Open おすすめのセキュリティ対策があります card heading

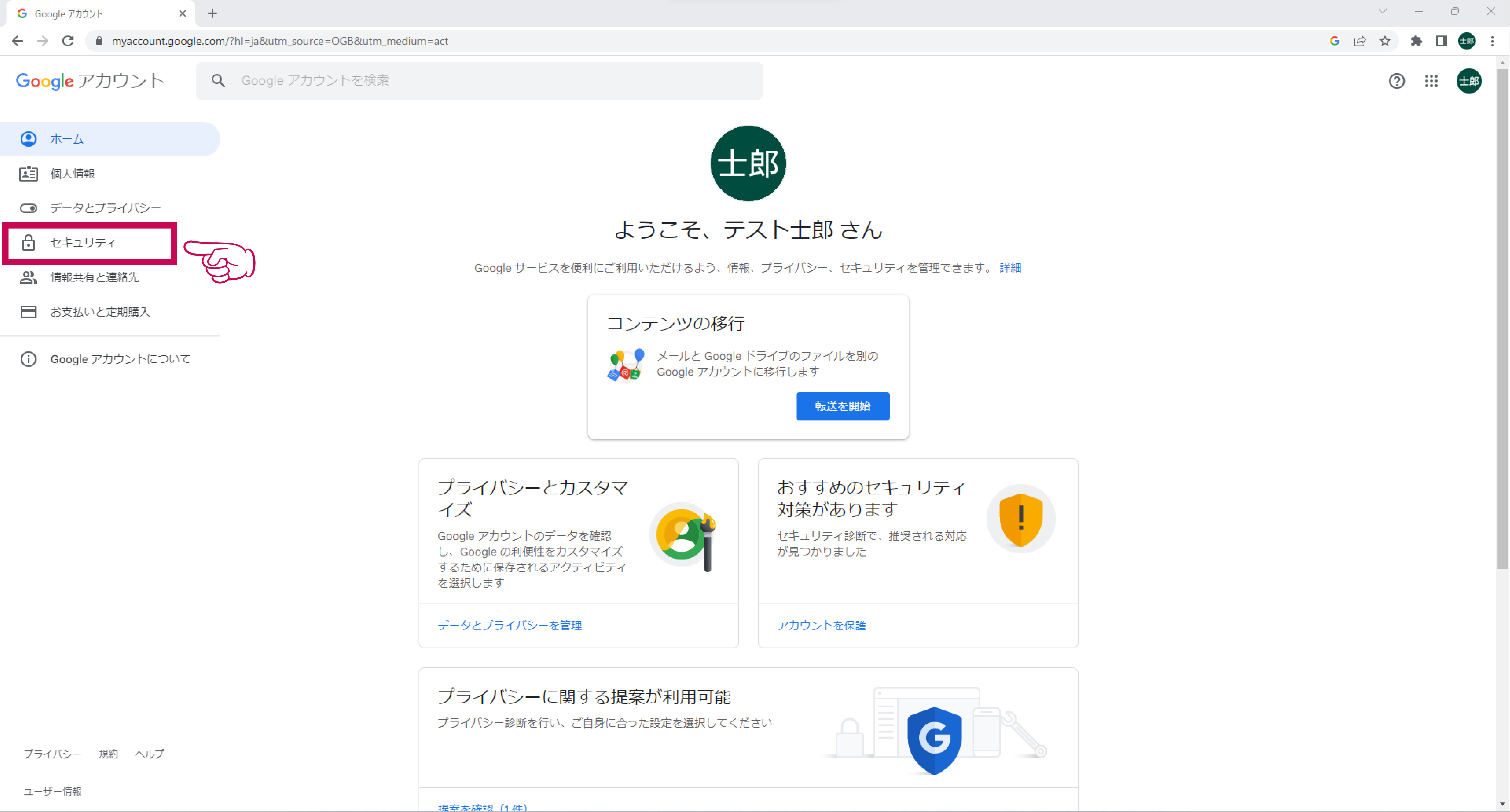(x=871, y=498)
